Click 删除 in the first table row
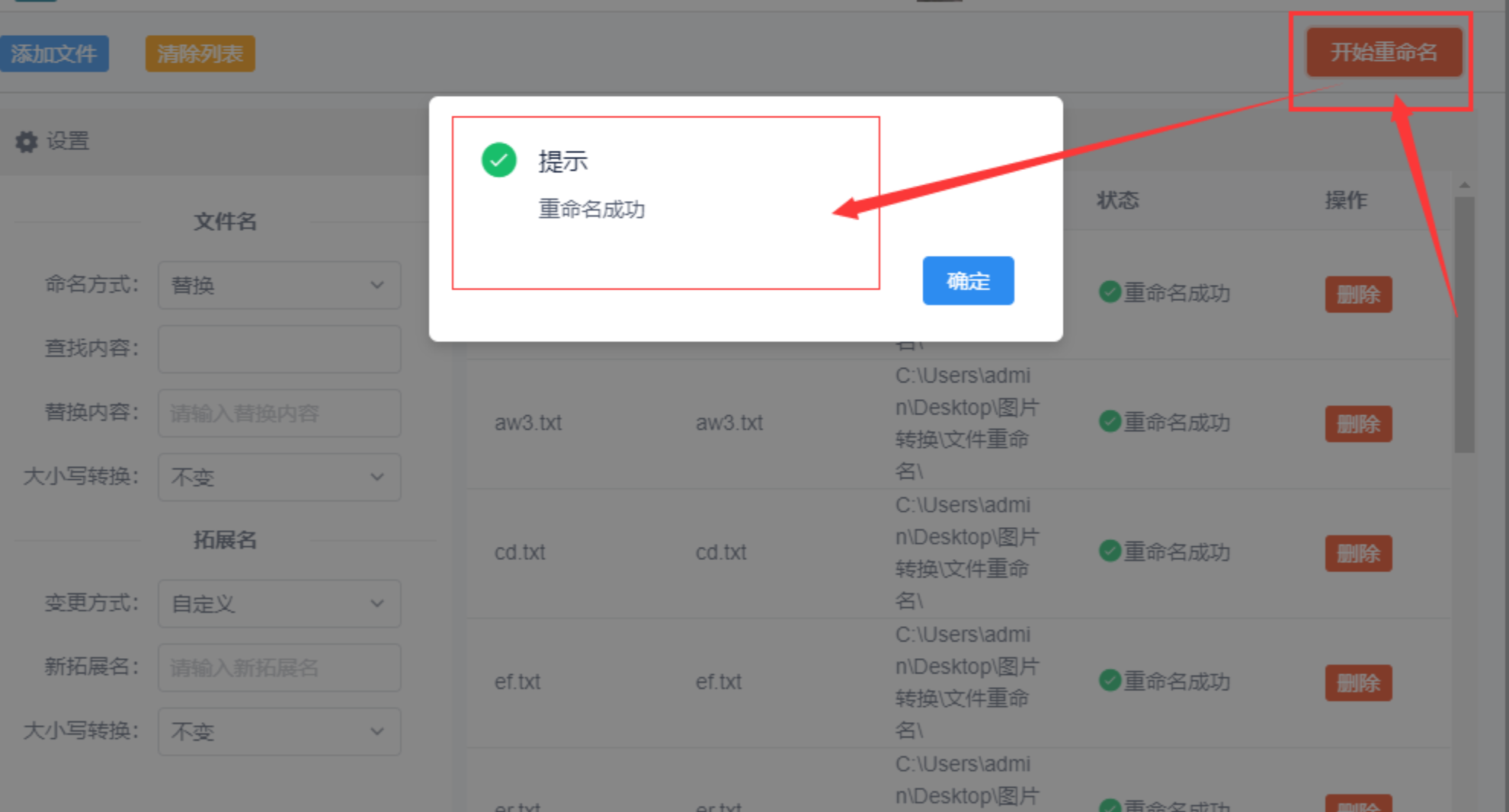Screen dimensions: 1509x812 coord(1358,294)
